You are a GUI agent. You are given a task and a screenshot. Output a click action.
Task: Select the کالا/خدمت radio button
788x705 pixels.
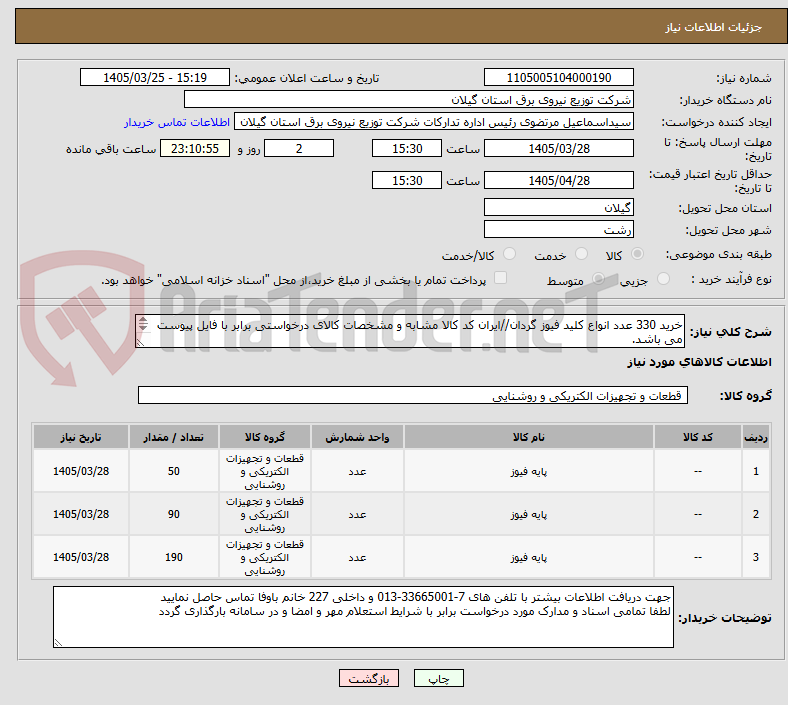click(510, 254)
